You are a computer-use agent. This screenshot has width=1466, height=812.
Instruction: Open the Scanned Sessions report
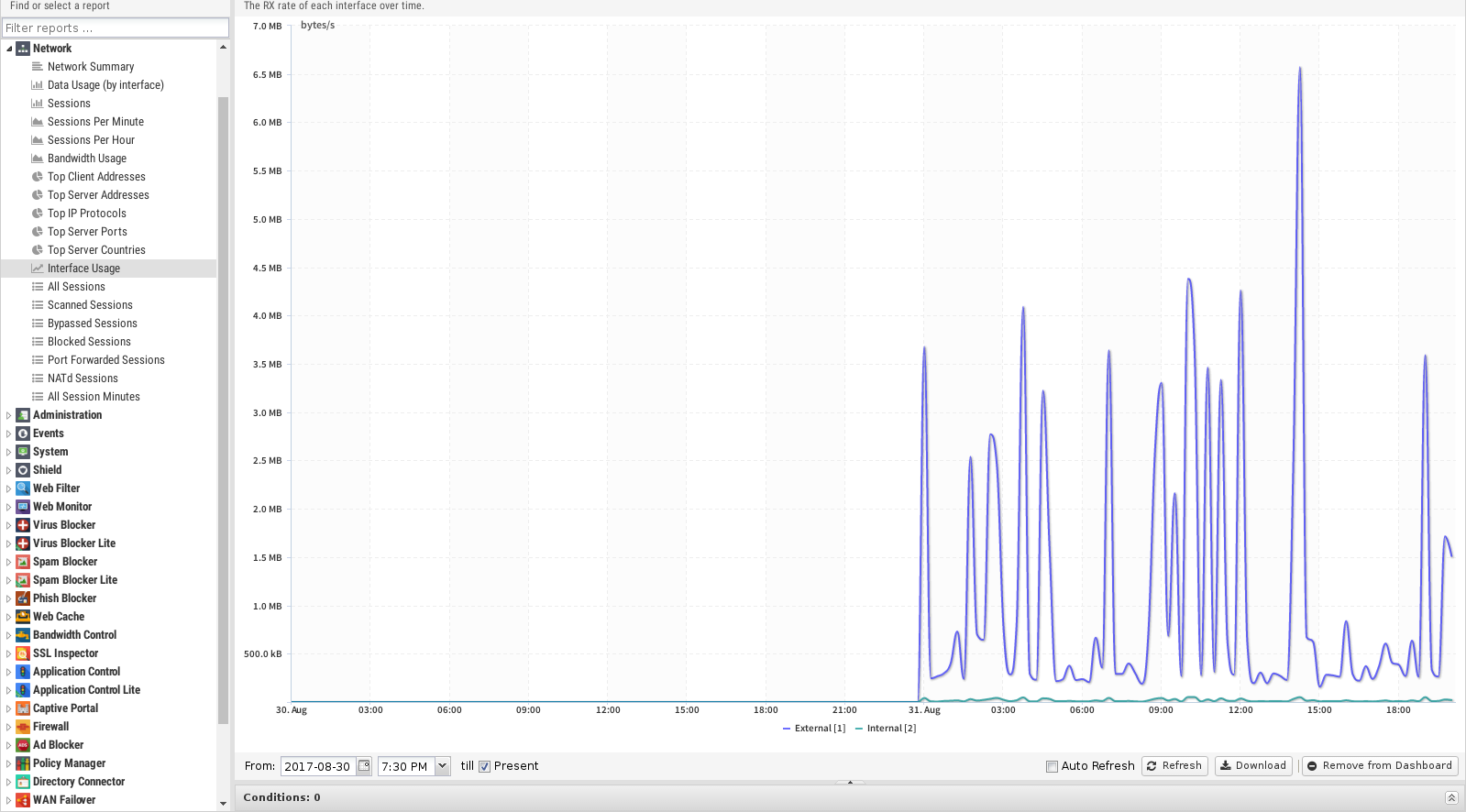pyautogui.click(x=90, y=305)
